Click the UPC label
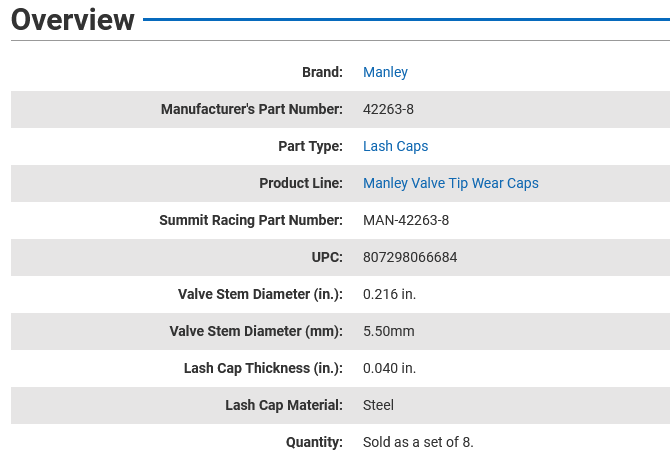670x468 pixels. pos(327,257)
